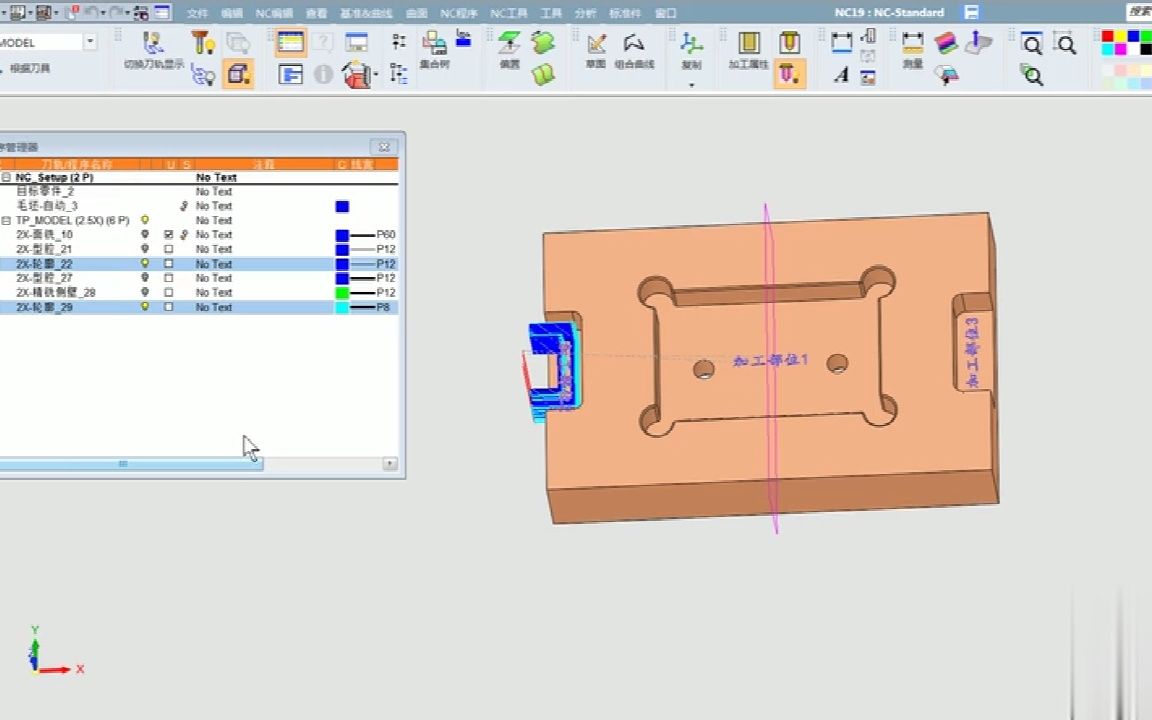Check the box for 2X-型腔_21
Image resolution: width=1152 pixels, height=720 pixels.
click(169, 249)
